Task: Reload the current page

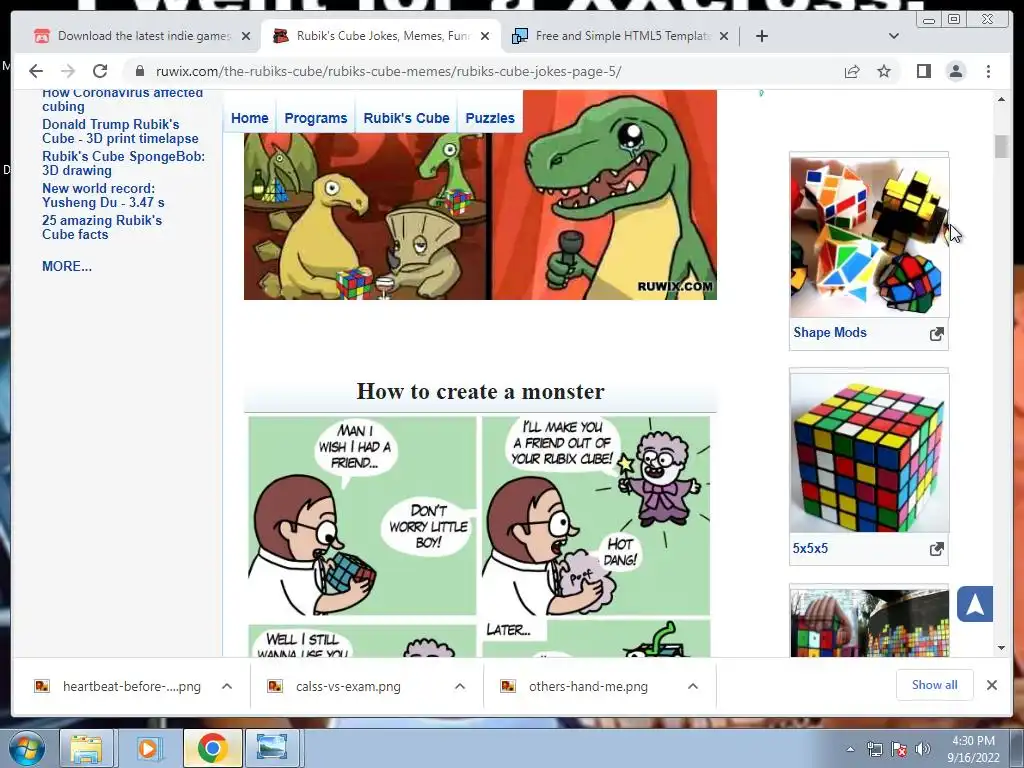Action: [x=100, y=71]
